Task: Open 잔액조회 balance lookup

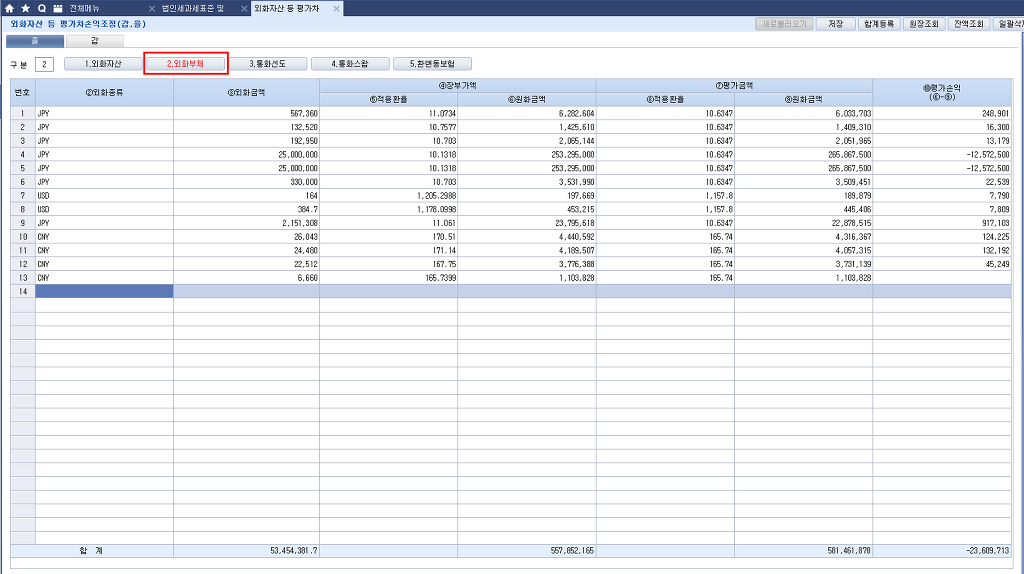Action: (969, 23)
